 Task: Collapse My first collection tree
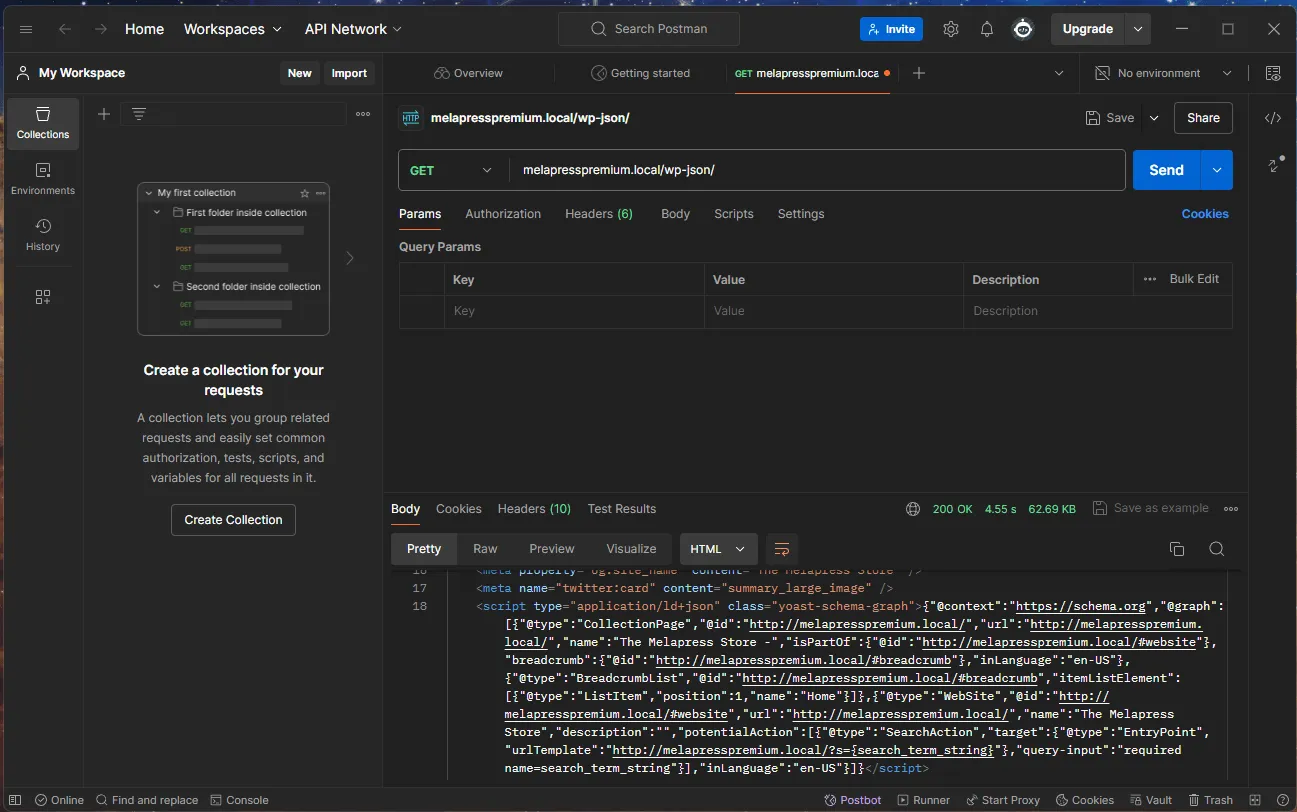tap(148, 193)
